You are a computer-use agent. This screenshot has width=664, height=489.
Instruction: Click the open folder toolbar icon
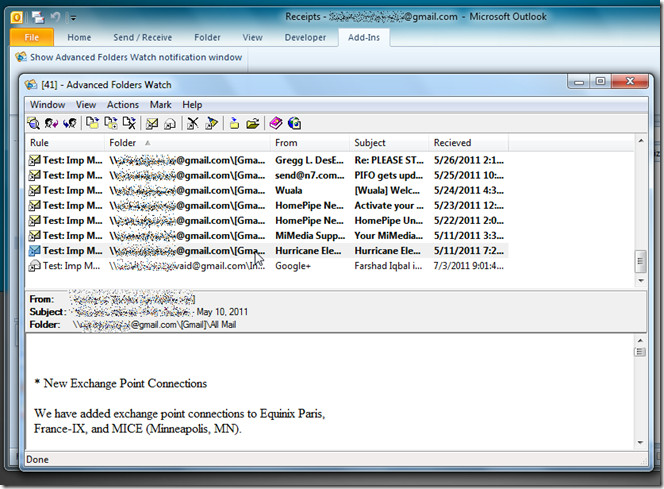[x=253, y=123]
